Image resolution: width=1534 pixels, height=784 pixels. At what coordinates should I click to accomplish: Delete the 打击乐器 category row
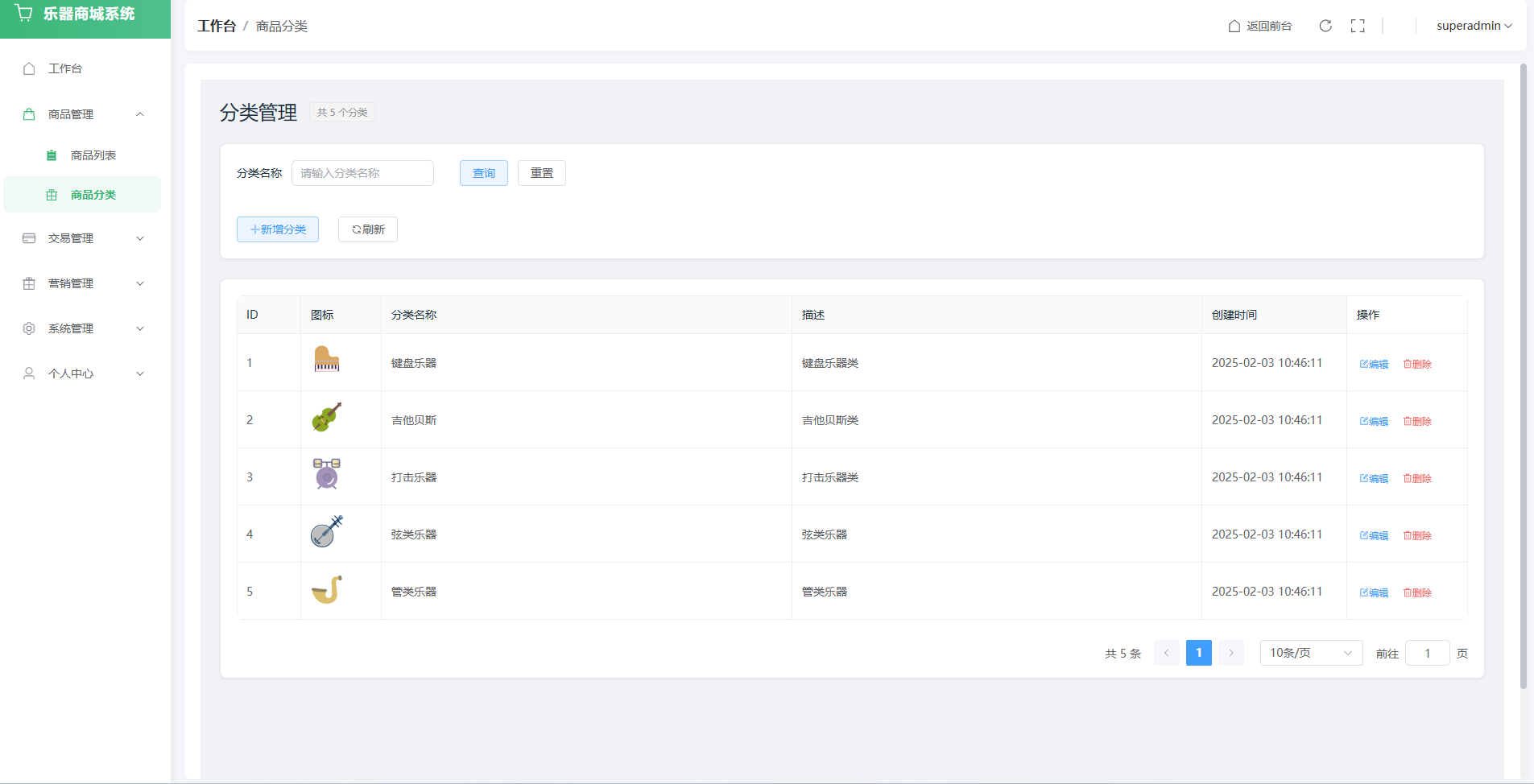click(x=1417, y=478)
